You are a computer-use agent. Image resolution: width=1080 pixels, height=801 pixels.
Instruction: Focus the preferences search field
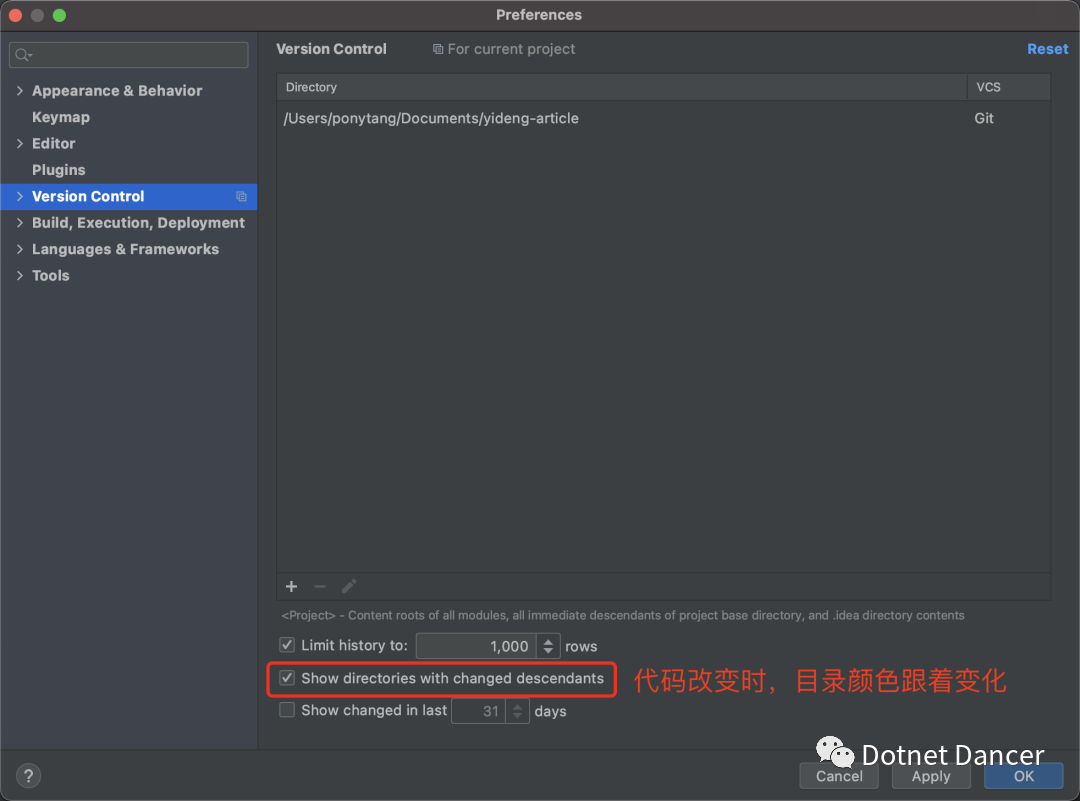tap(129, 55)
